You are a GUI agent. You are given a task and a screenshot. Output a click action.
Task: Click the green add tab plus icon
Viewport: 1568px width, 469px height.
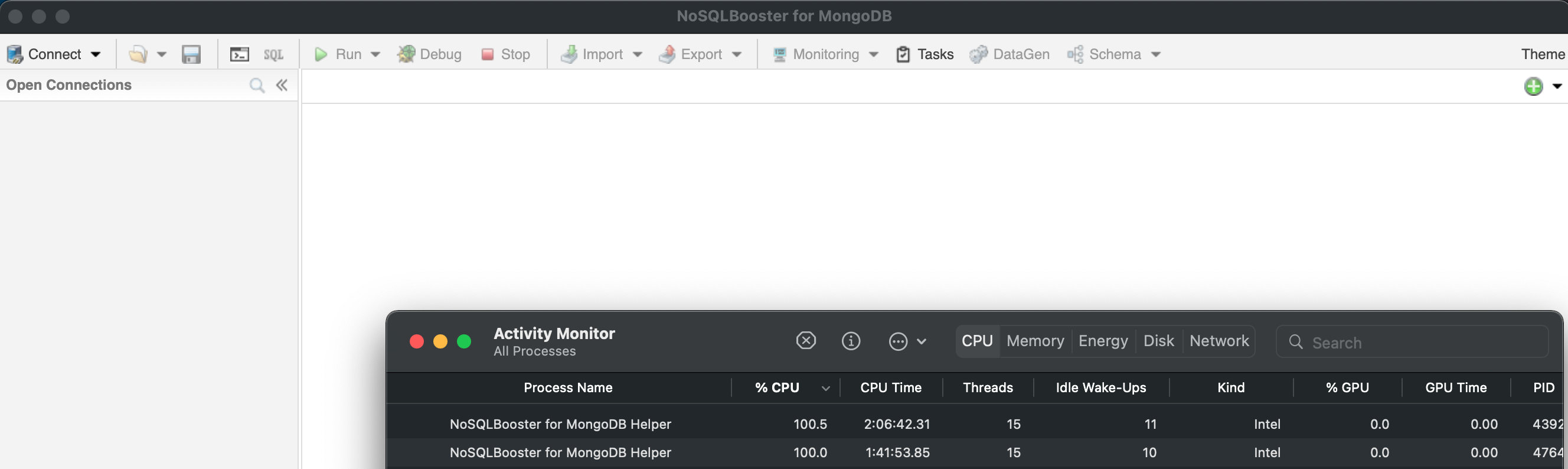(x=1533, y=86)
